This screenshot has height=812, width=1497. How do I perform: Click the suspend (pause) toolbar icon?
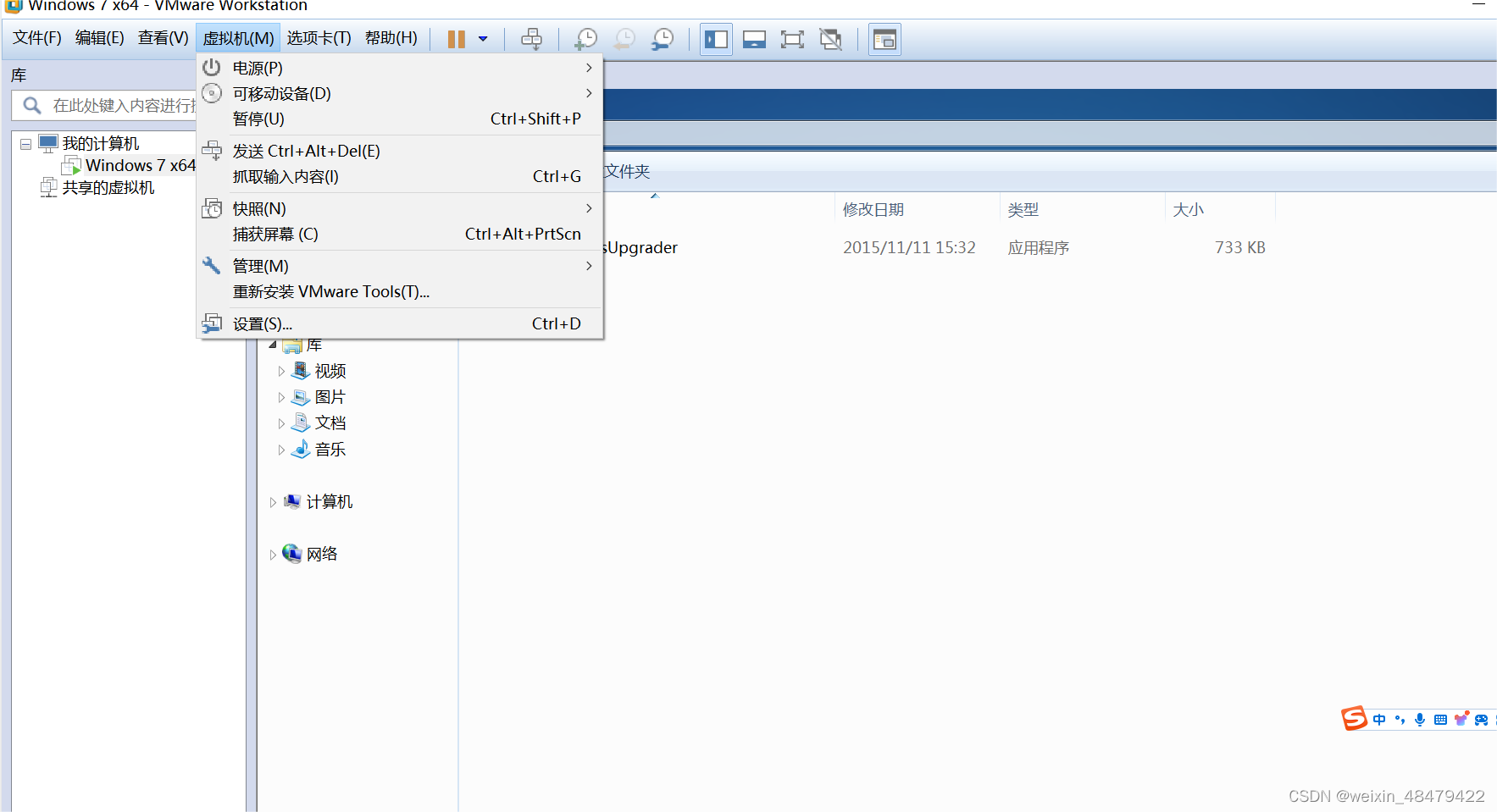pyautogui.click(x=456, y=39)
